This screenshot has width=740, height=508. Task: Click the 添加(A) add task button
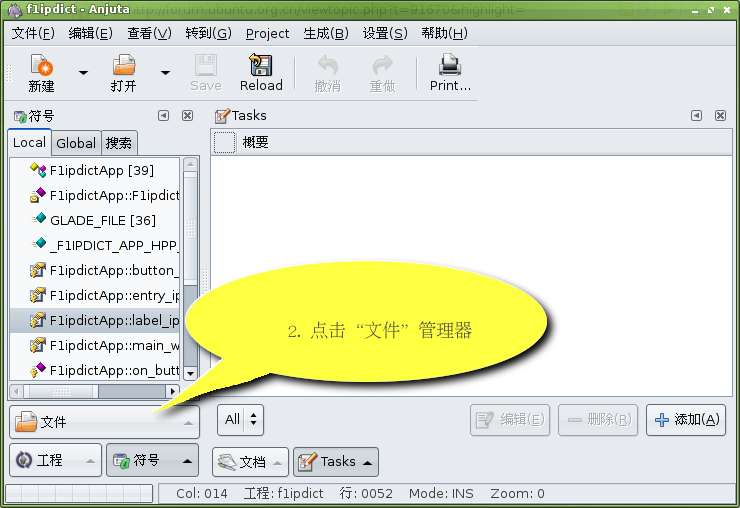686,419
